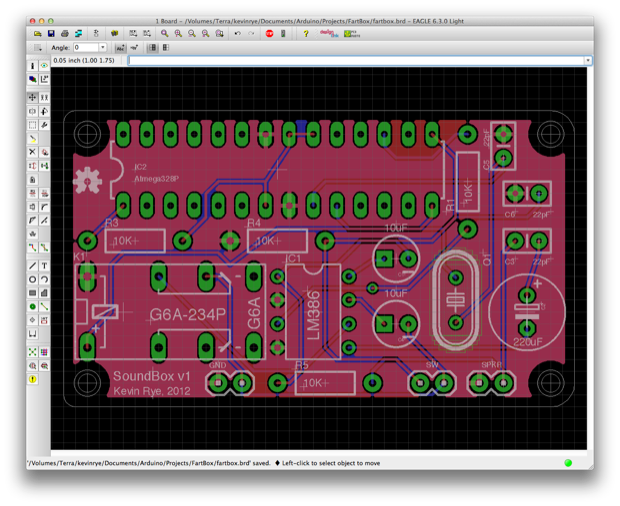
Task: Click the G6A-234P relay label on board
Action: [188, 315]
